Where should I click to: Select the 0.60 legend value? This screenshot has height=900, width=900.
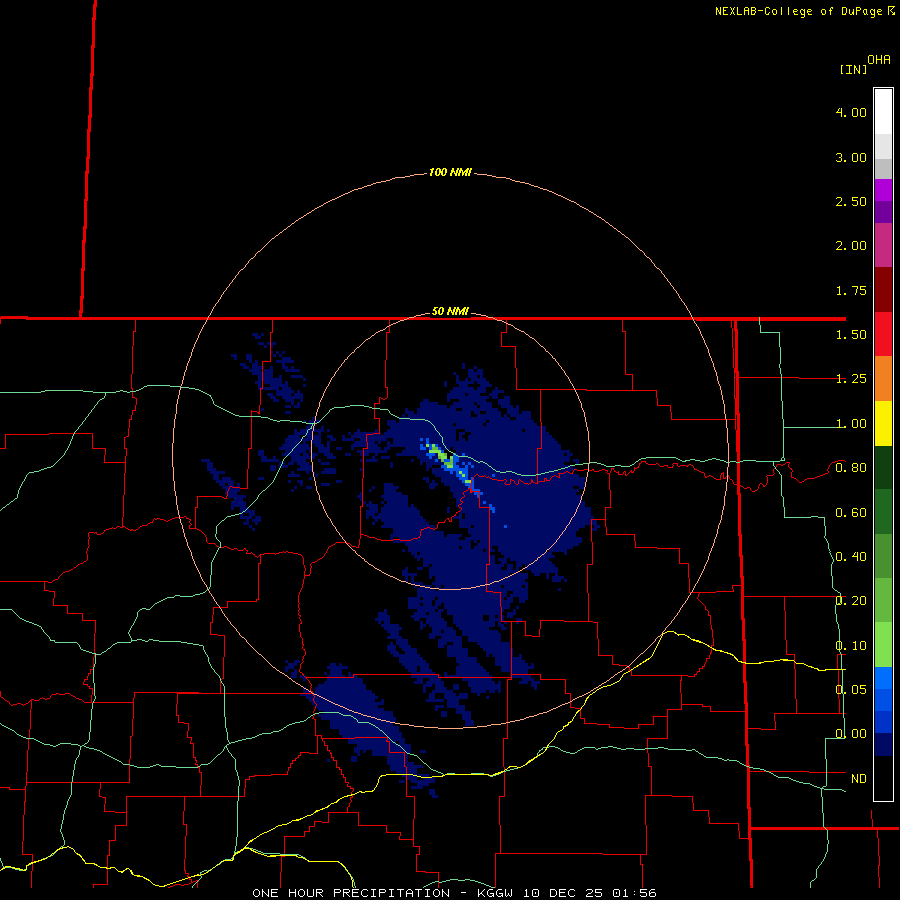851,513
